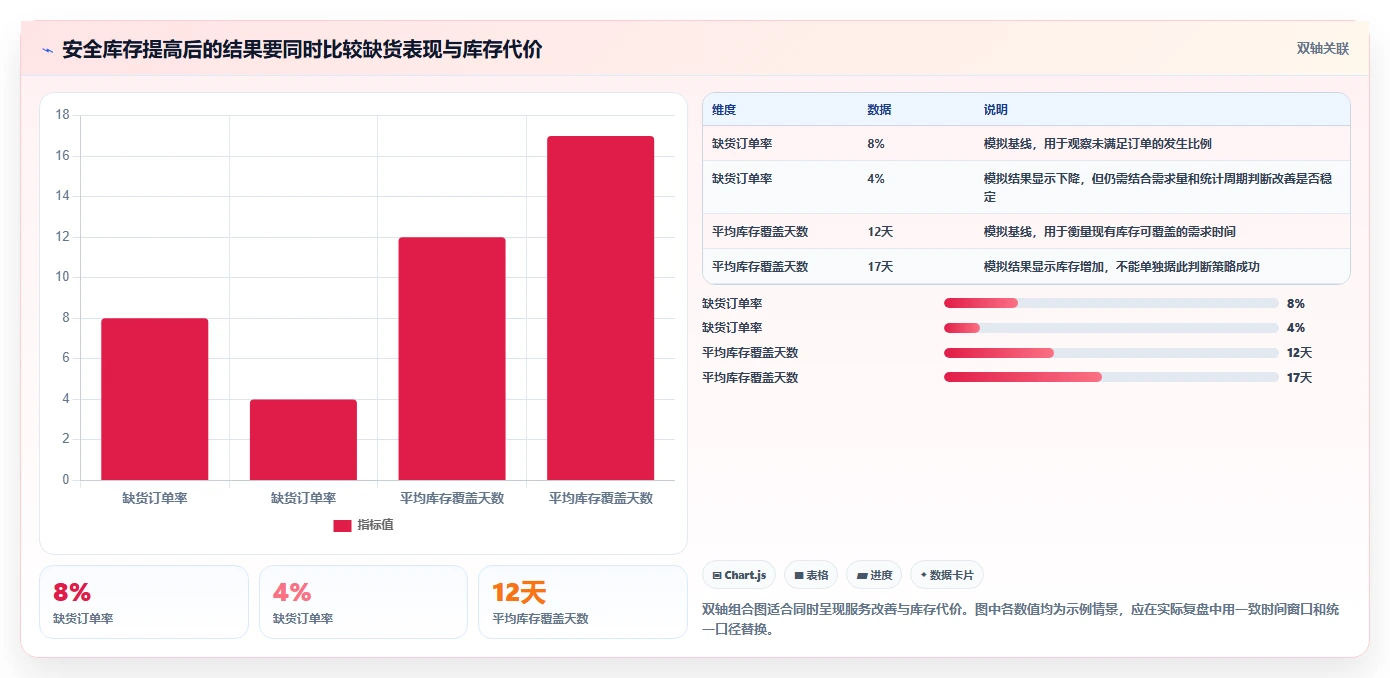Click the chart bar with value 4
This screenshot has height=678, width=1390.
(x=303, y=440)
